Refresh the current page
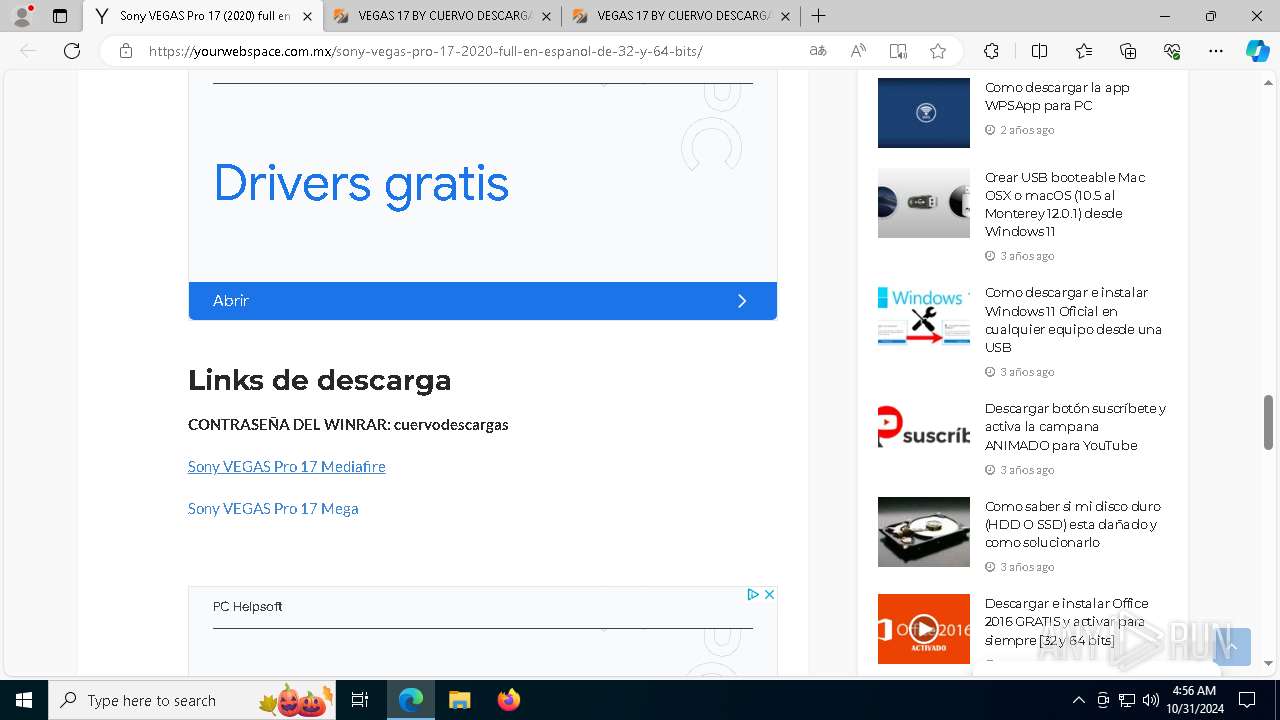 click(x=72, y=51)
